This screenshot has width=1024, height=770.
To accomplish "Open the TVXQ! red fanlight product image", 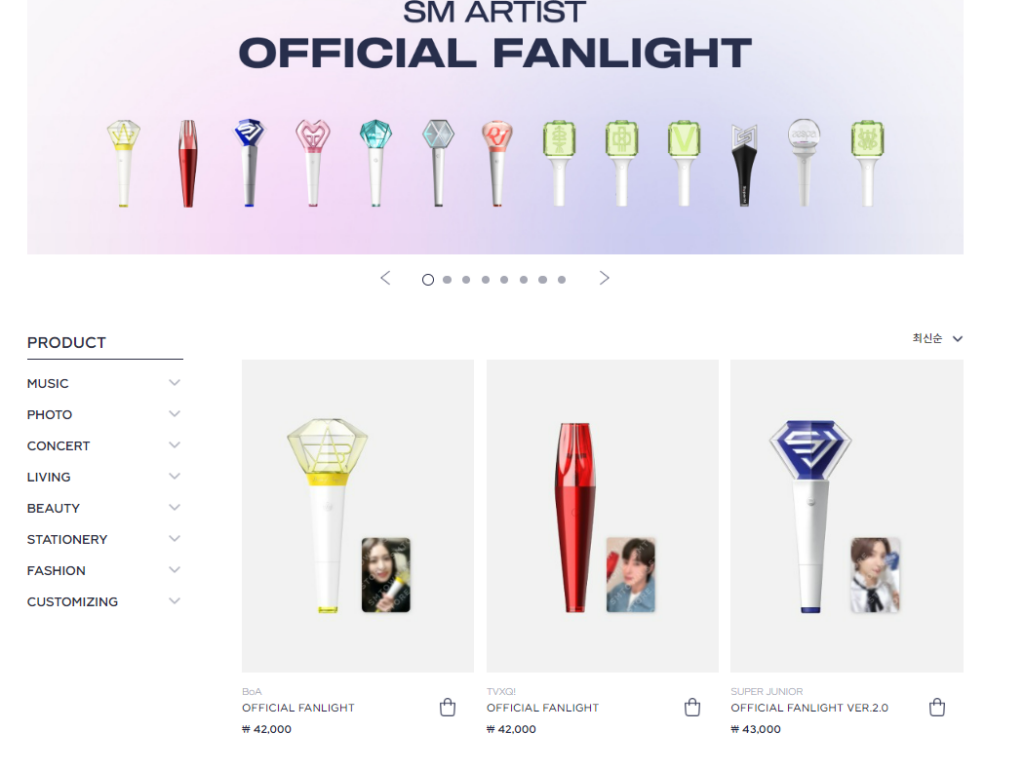I will (602, 516).
